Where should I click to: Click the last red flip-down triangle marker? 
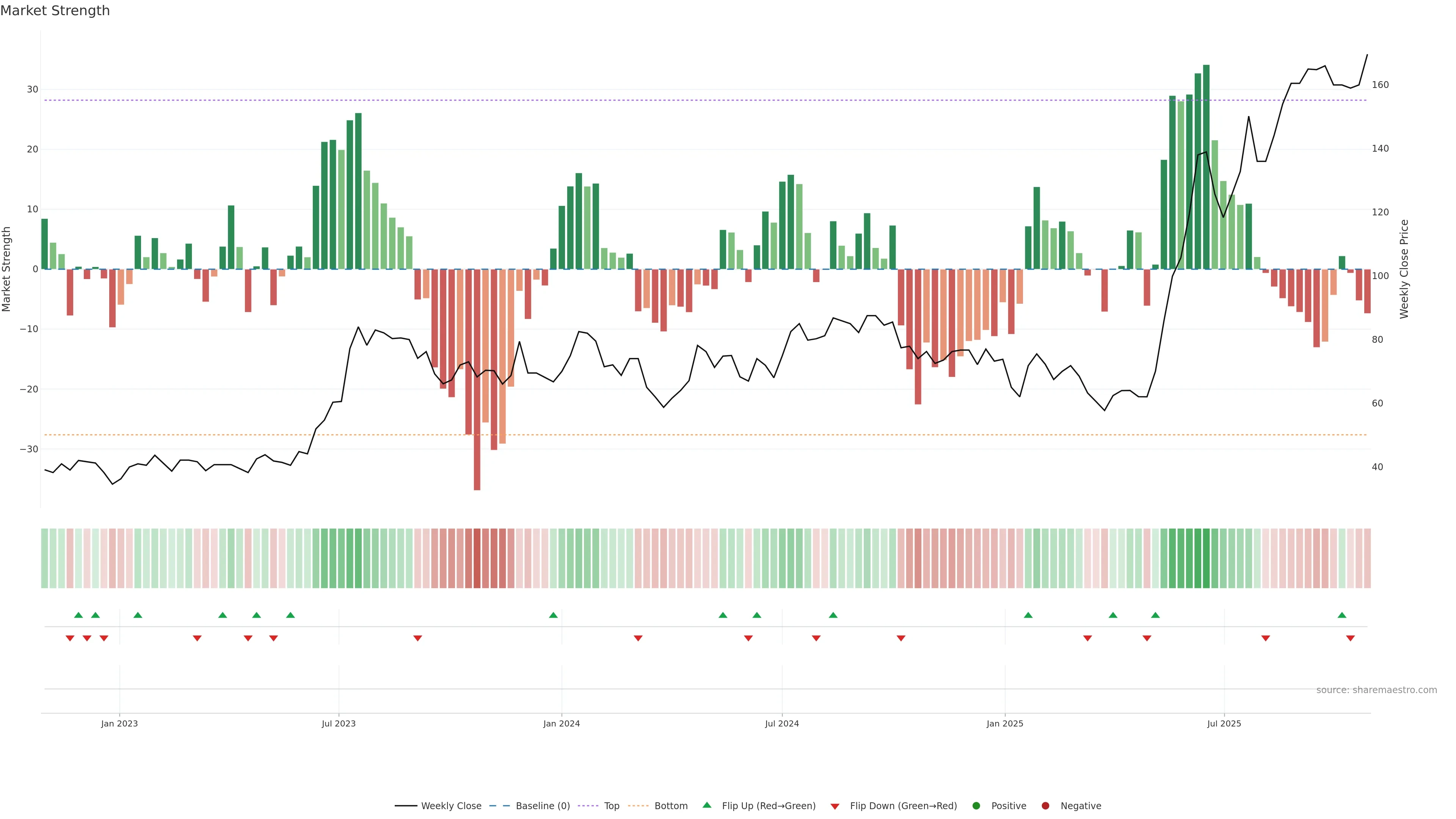pyautogui.click(x=1350, y=638)
